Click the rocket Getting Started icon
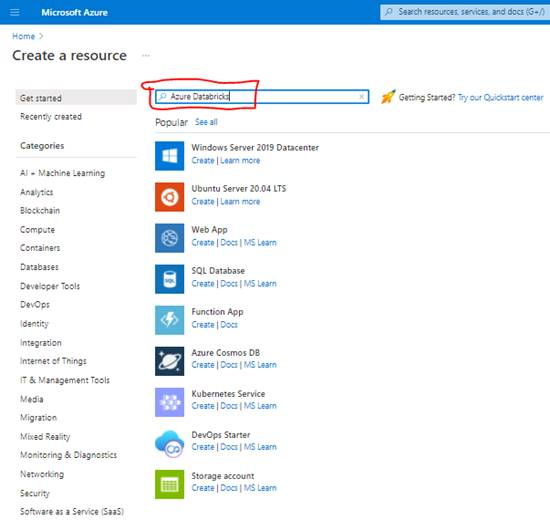 pos(388,97)
